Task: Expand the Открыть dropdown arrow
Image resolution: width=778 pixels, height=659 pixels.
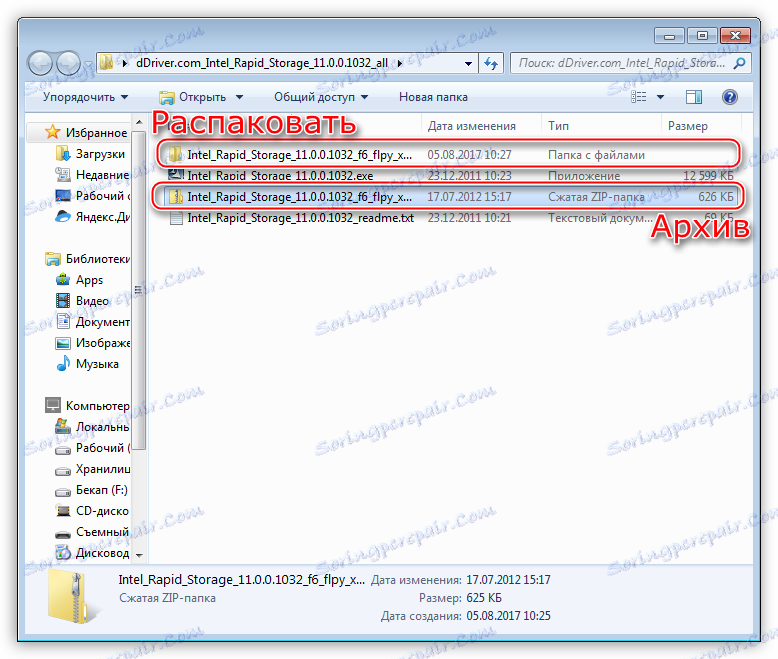Action: (x=239, y=97)
